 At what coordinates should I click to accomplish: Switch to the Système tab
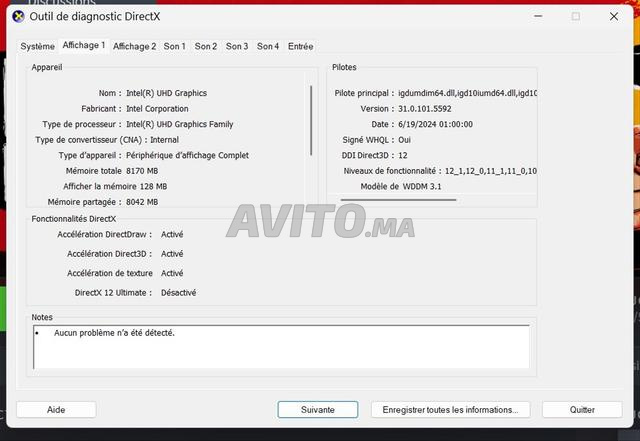point(38,47)
